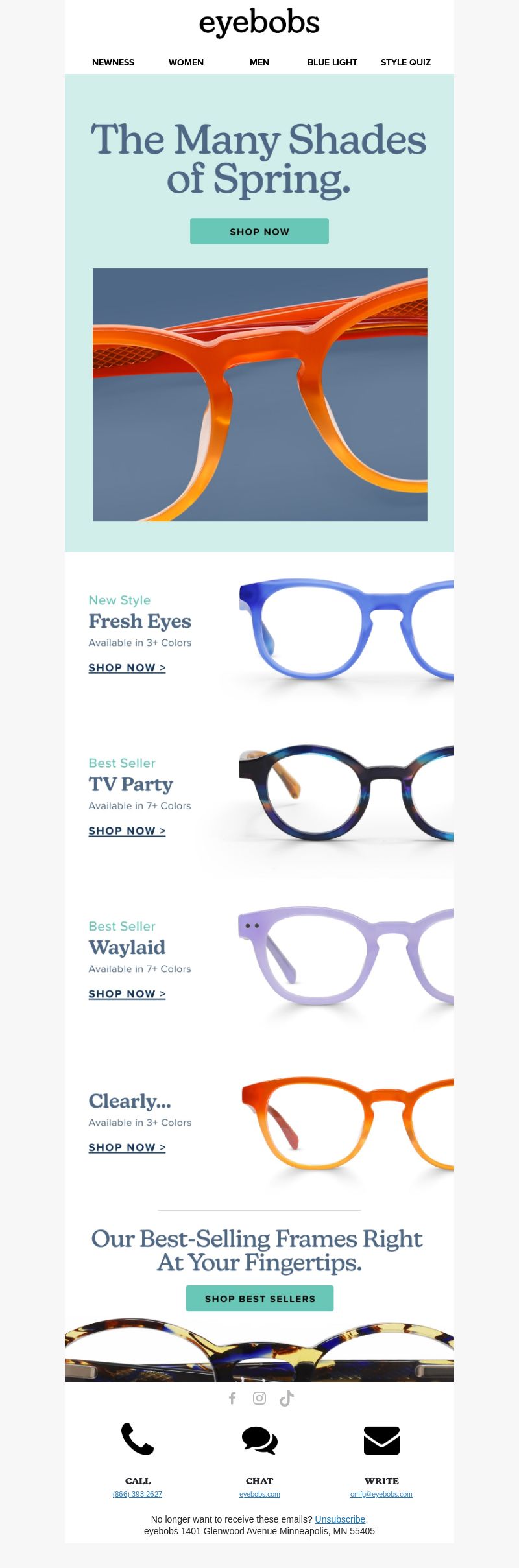Go to the WOMEN section

pos(186,62)
